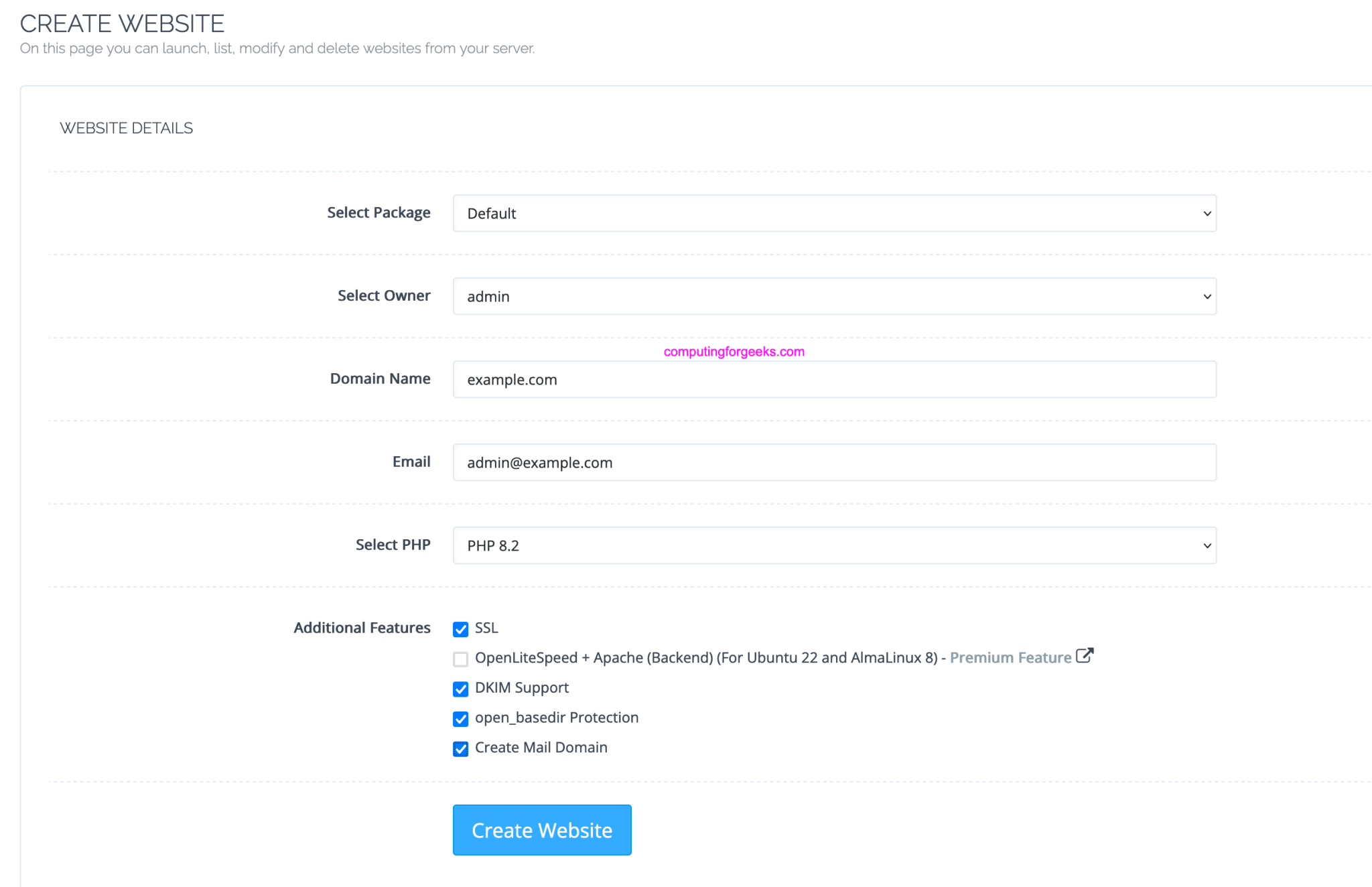
Task: Click the CREATE WEBSITE page title
Action: (x=122, y=23)
